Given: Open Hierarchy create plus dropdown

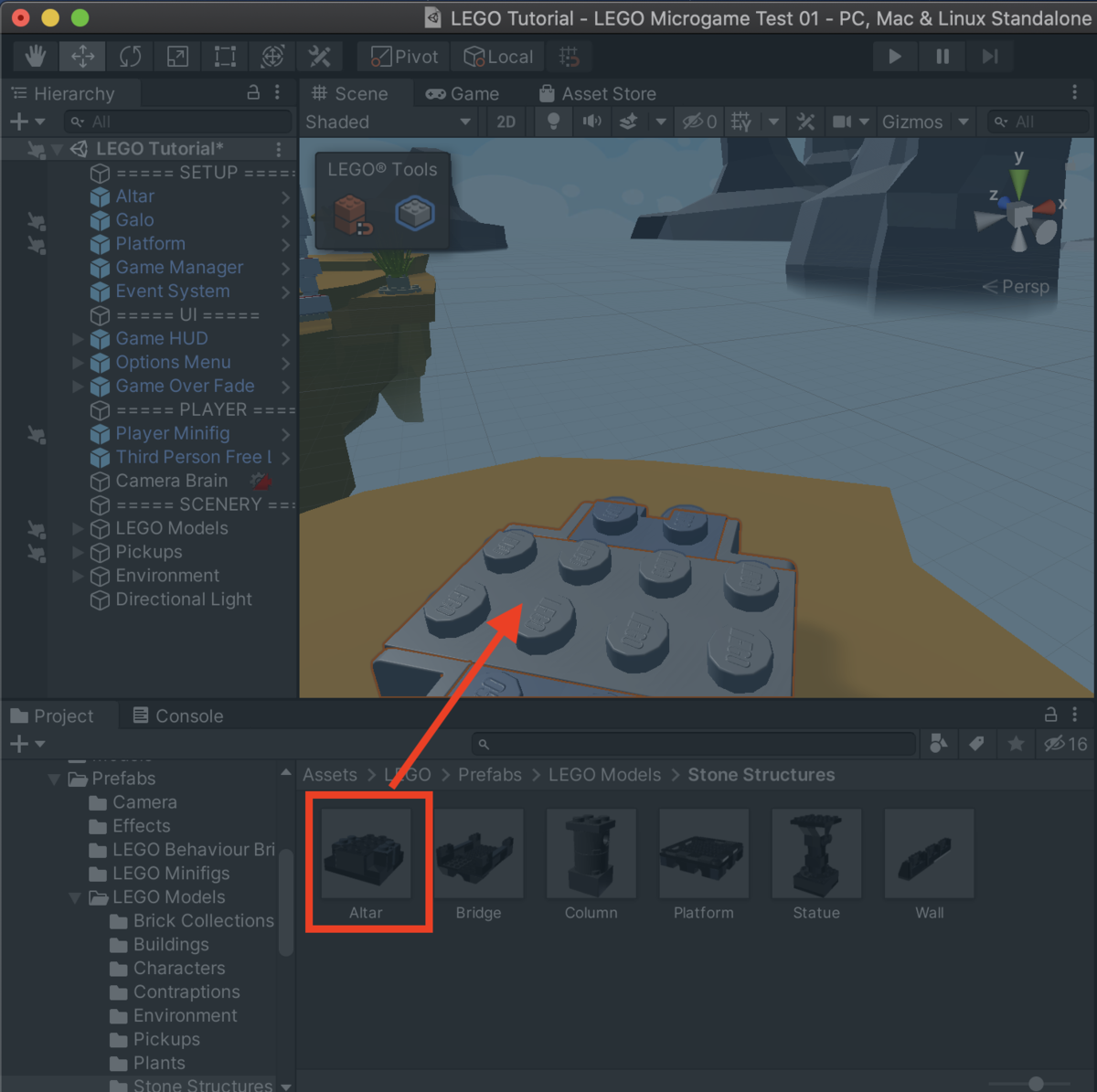Looking at the screenshot, I should 27,122.
